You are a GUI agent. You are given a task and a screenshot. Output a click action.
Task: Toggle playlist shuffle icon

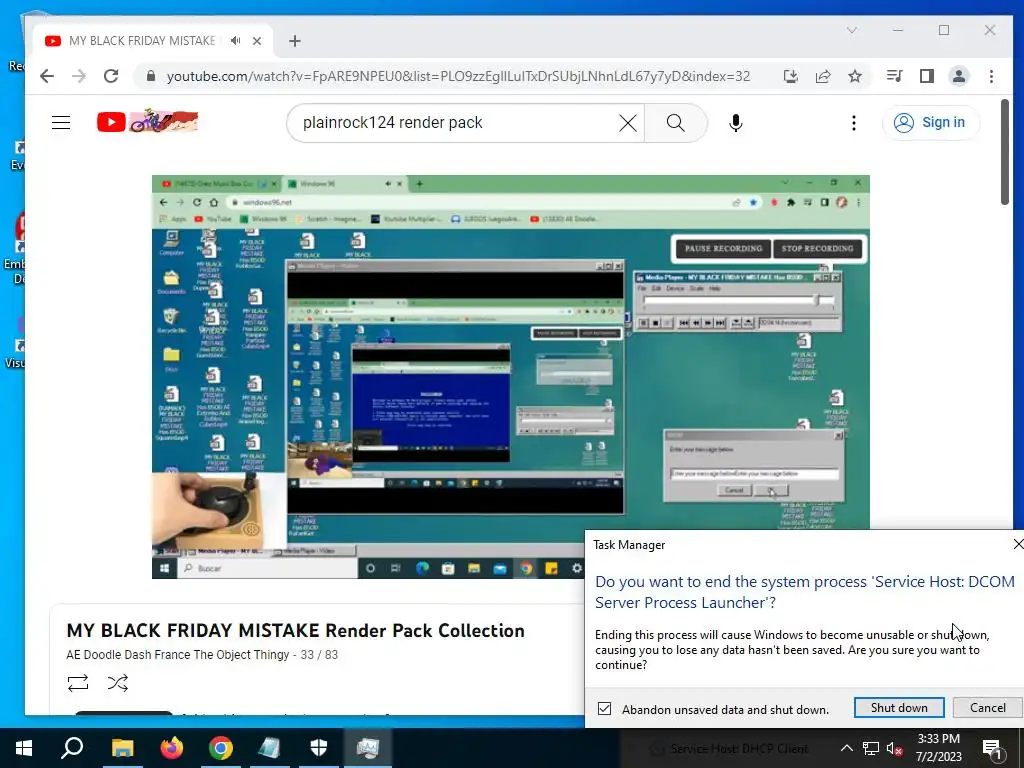point(118,683)
